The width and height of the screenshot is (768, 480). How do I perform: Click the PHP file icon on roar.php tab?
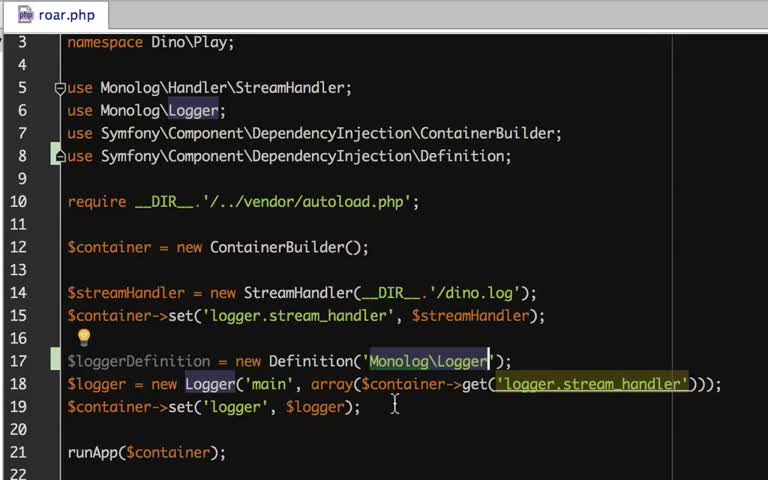point(25,15)
